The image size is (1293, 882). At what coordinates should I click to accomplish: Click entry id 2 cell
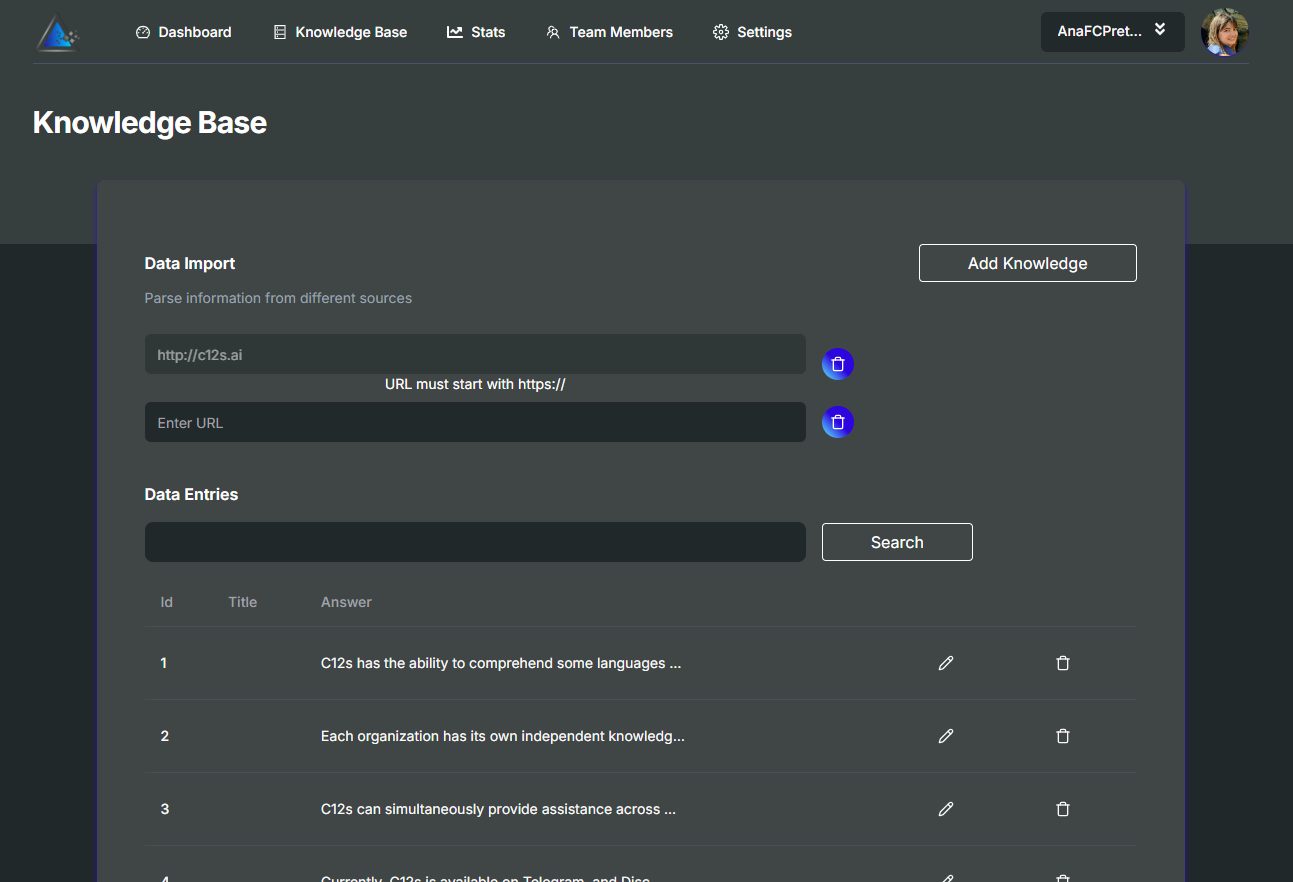click(164, 736)
